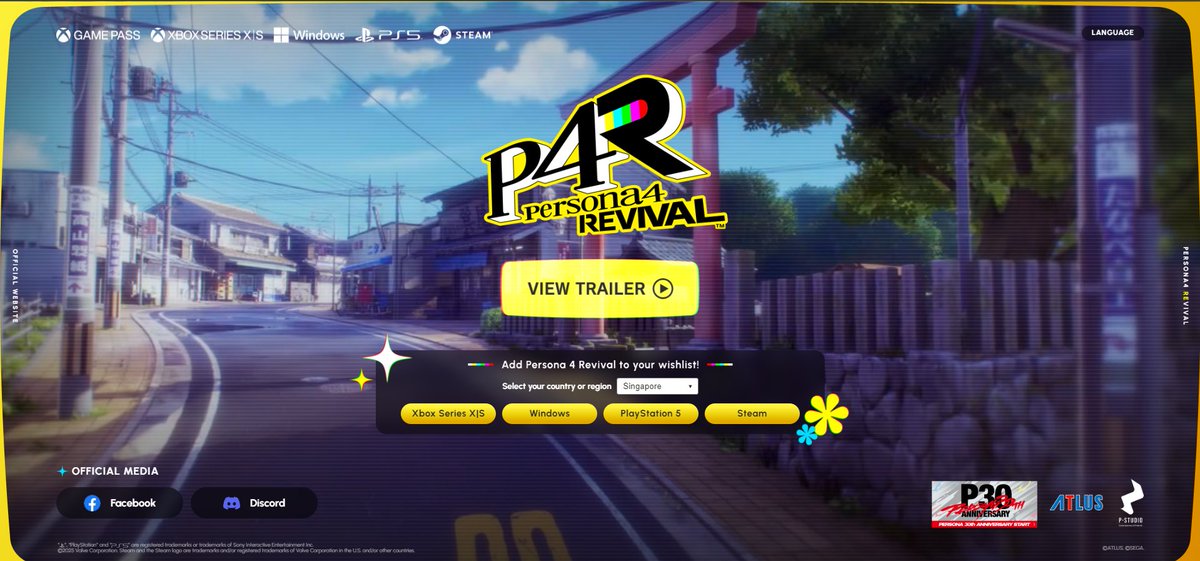Open the Language selector

pyautogui.click(x=1112, y=33)
